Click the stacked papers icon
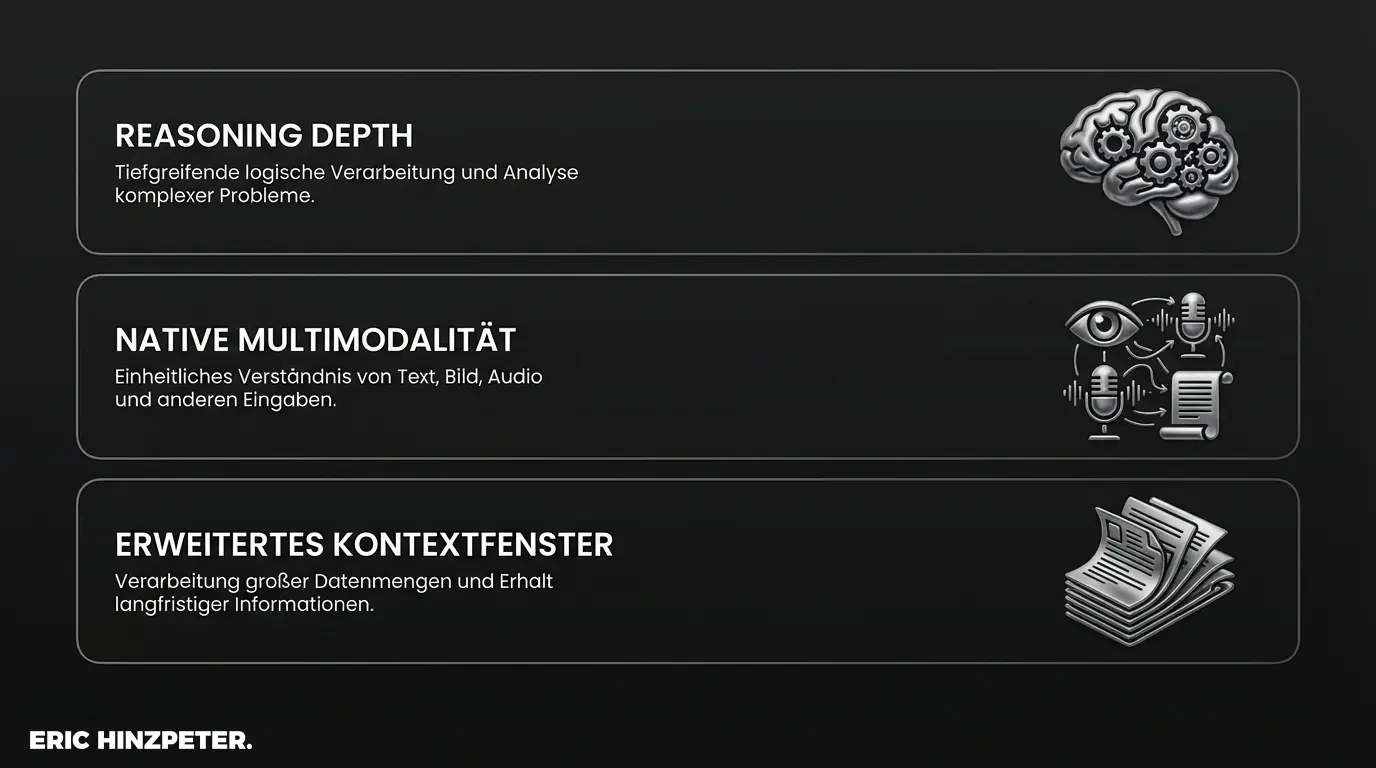Viewport: 1376px width, 768px height. 1148,571
